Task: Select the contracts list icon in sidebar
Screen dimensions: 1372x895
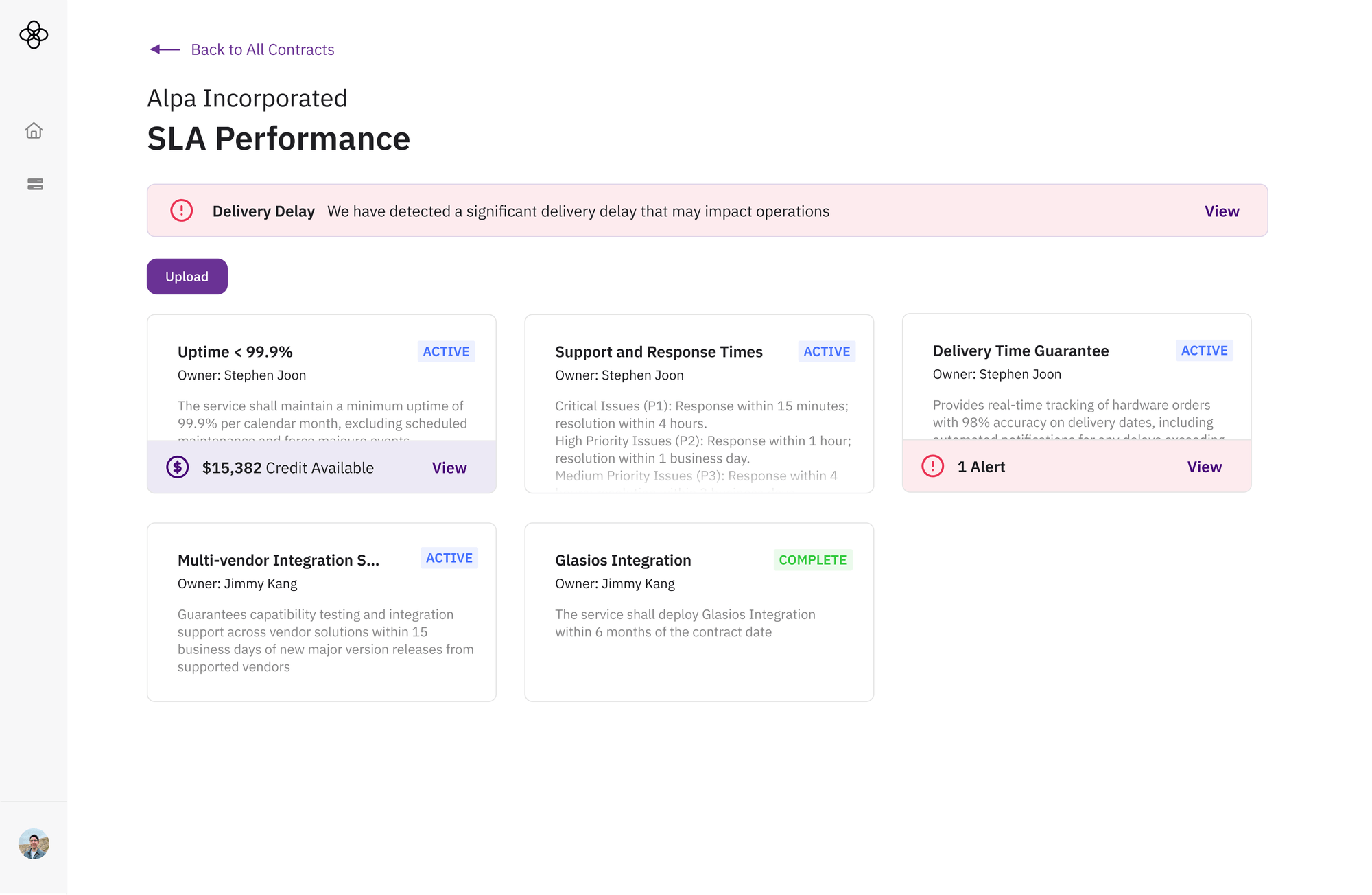Action: [x=34, y=184]
